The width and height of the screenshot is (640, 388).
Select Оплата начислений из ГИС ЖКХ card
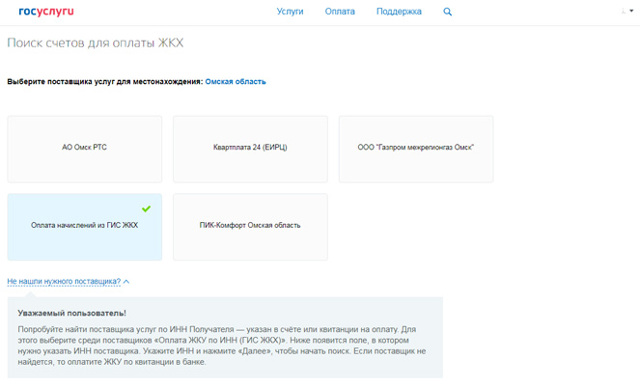84,227
